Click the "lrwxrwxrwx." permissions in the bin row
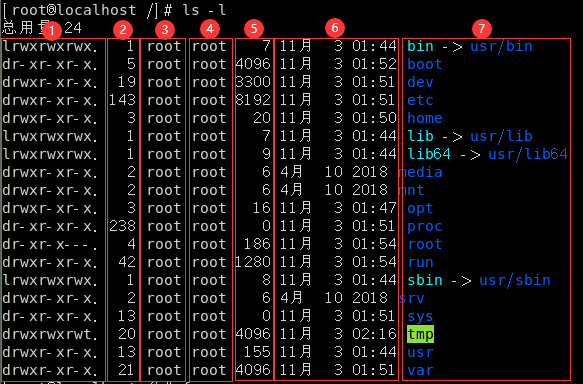 (x=50, y=46)
